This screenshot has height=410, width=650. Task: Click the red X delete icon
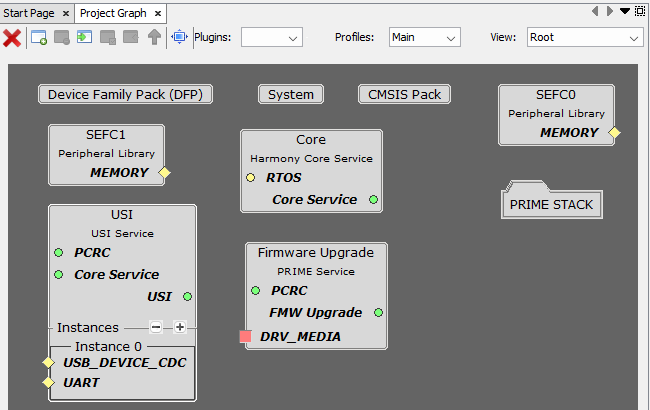point(12,37)
